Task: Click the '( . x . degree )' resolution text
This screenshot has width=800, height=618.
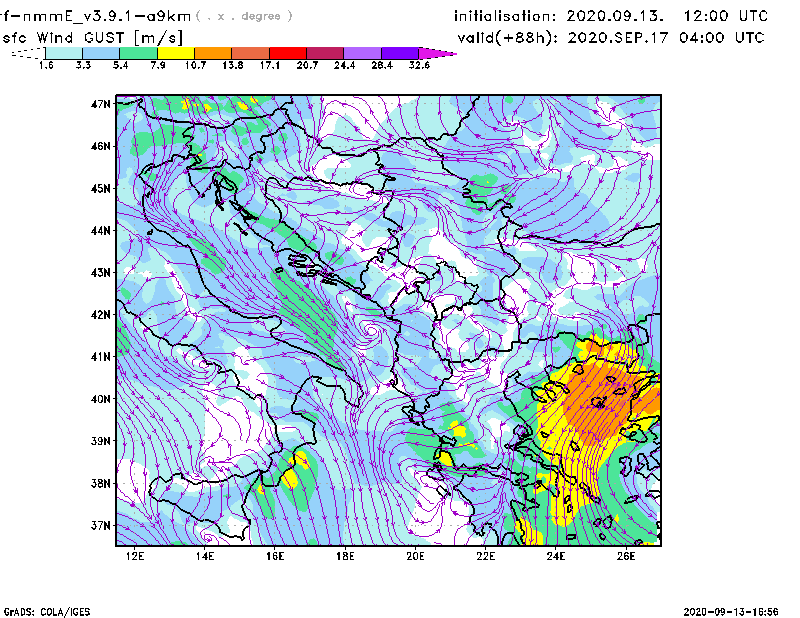Action: point(244,16)
